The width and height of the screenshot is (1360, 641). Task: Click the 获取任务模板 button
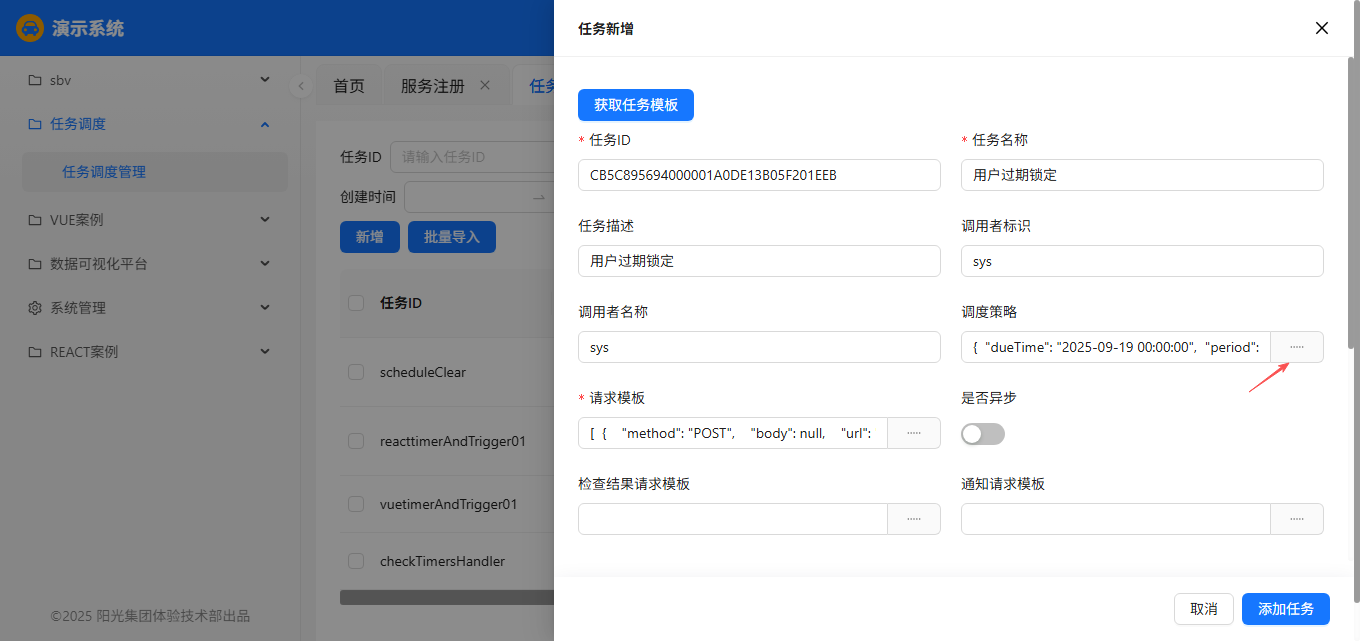[635, 105]
